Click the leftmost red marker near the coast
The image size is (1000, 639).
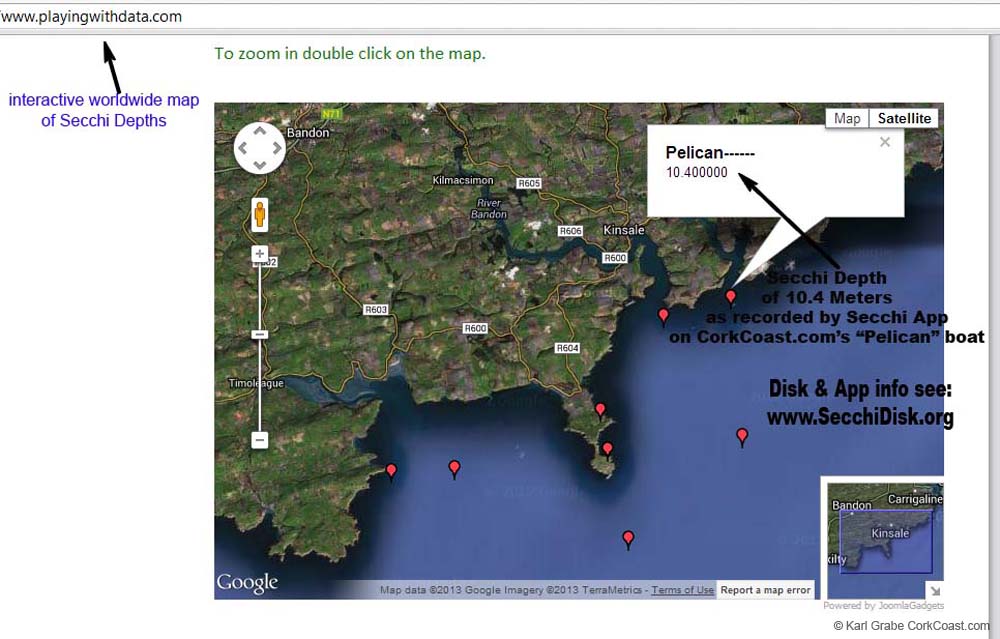click(391, 470)
